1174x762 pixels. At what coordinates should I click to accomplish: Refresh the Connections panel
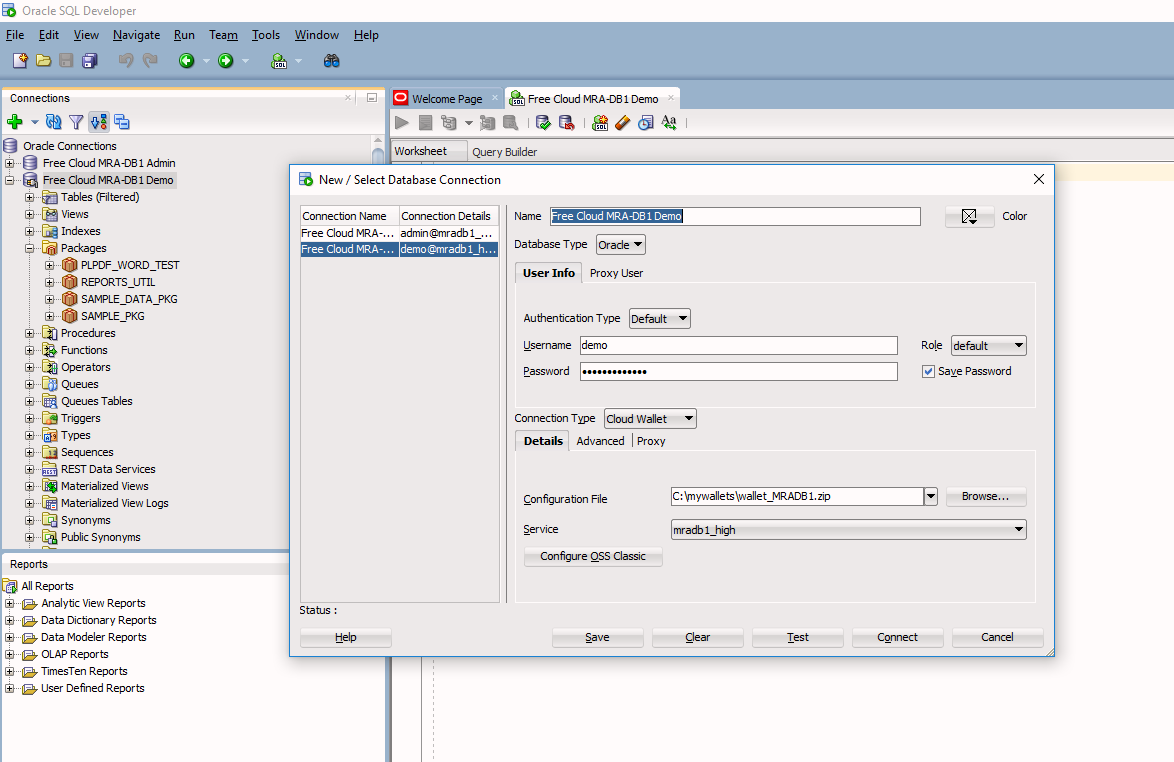click(x=53, y=121)
